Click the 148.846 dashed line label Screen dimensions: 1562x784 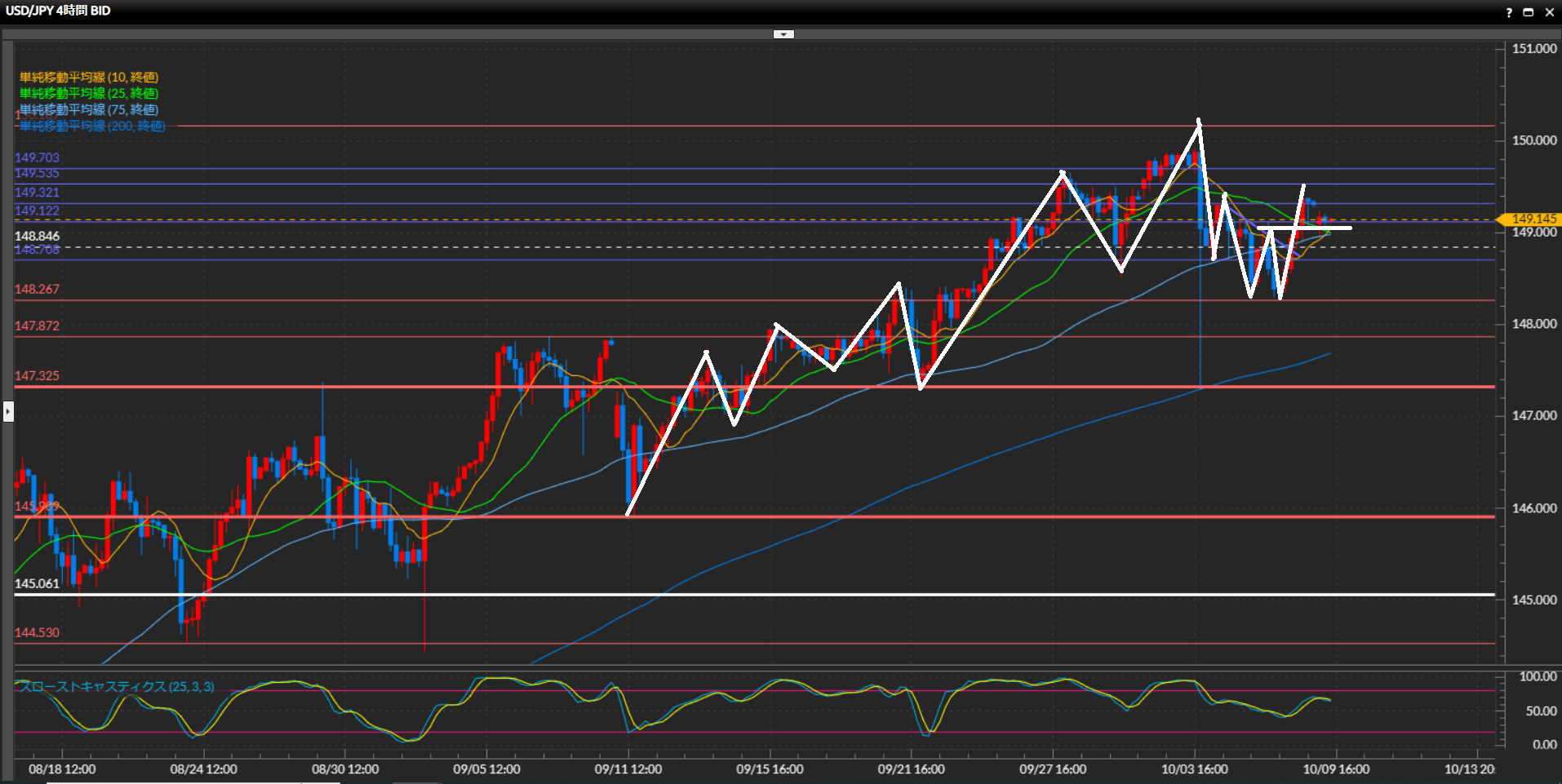coord(37,236)
